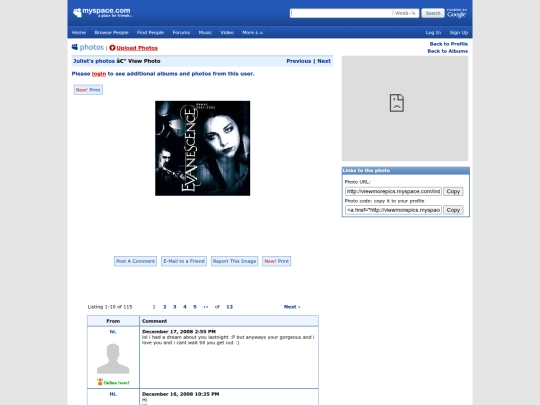Click the Next comments page link

click(292, 307)
